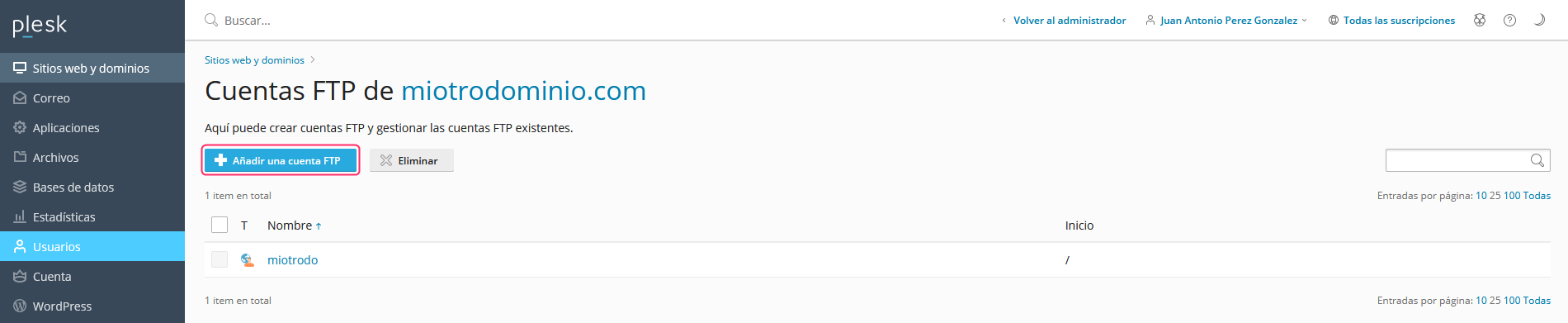Click the FTP account icon next to miotrodo
1568x323 pixels.
pos(247,260)
